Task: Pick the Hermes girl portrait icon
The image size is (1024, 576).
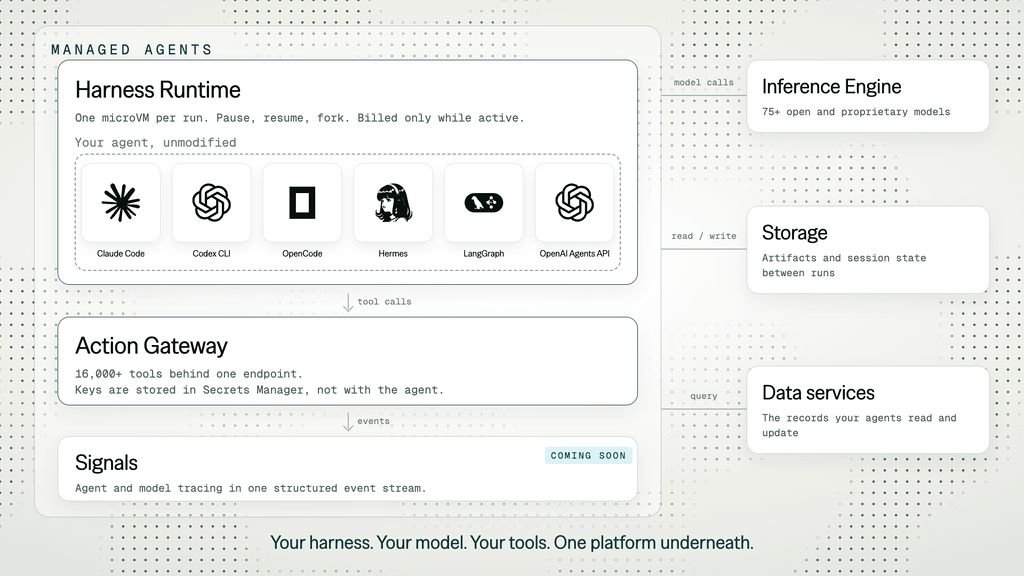Action: (x=393, y=202)
